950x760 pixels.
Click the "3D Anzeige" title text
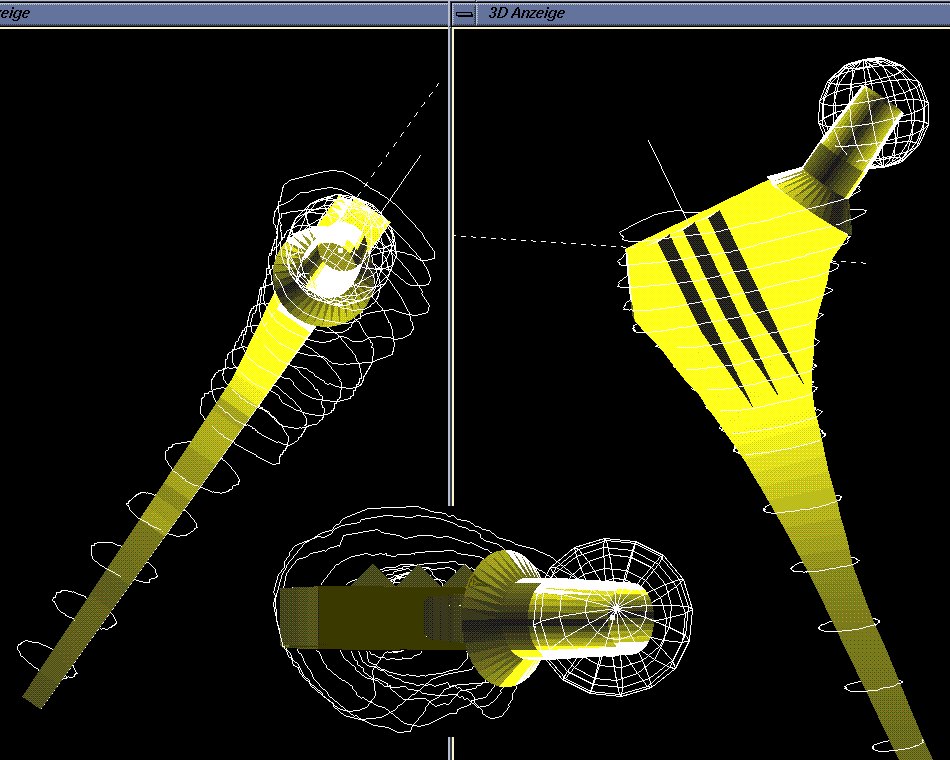526,13
